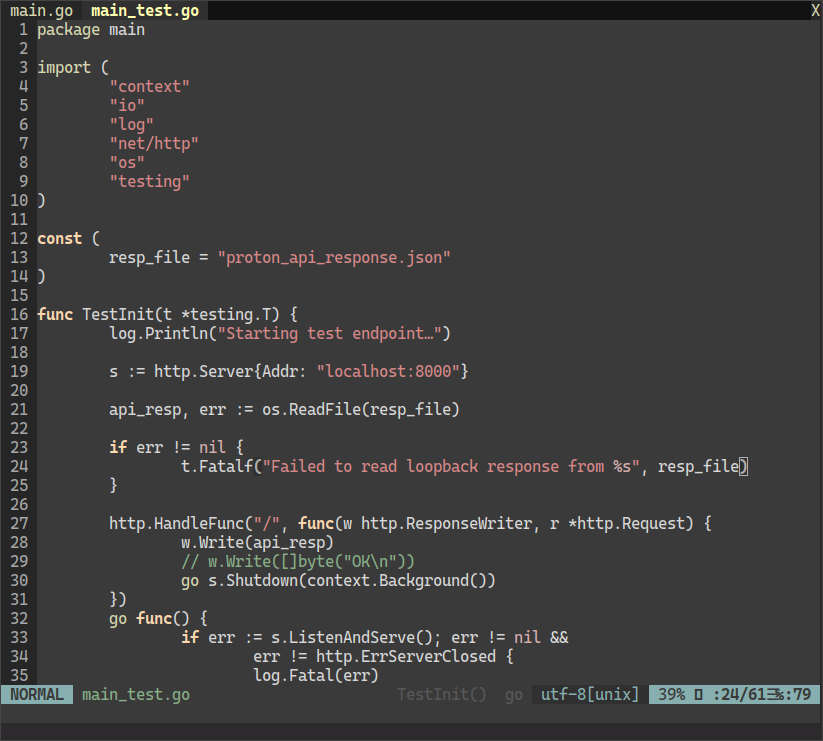Image resolution: width=823 pixels, height=741 pixels.
Task: Click the main_test.go filename in the status line
Action: tap(135, 694)
